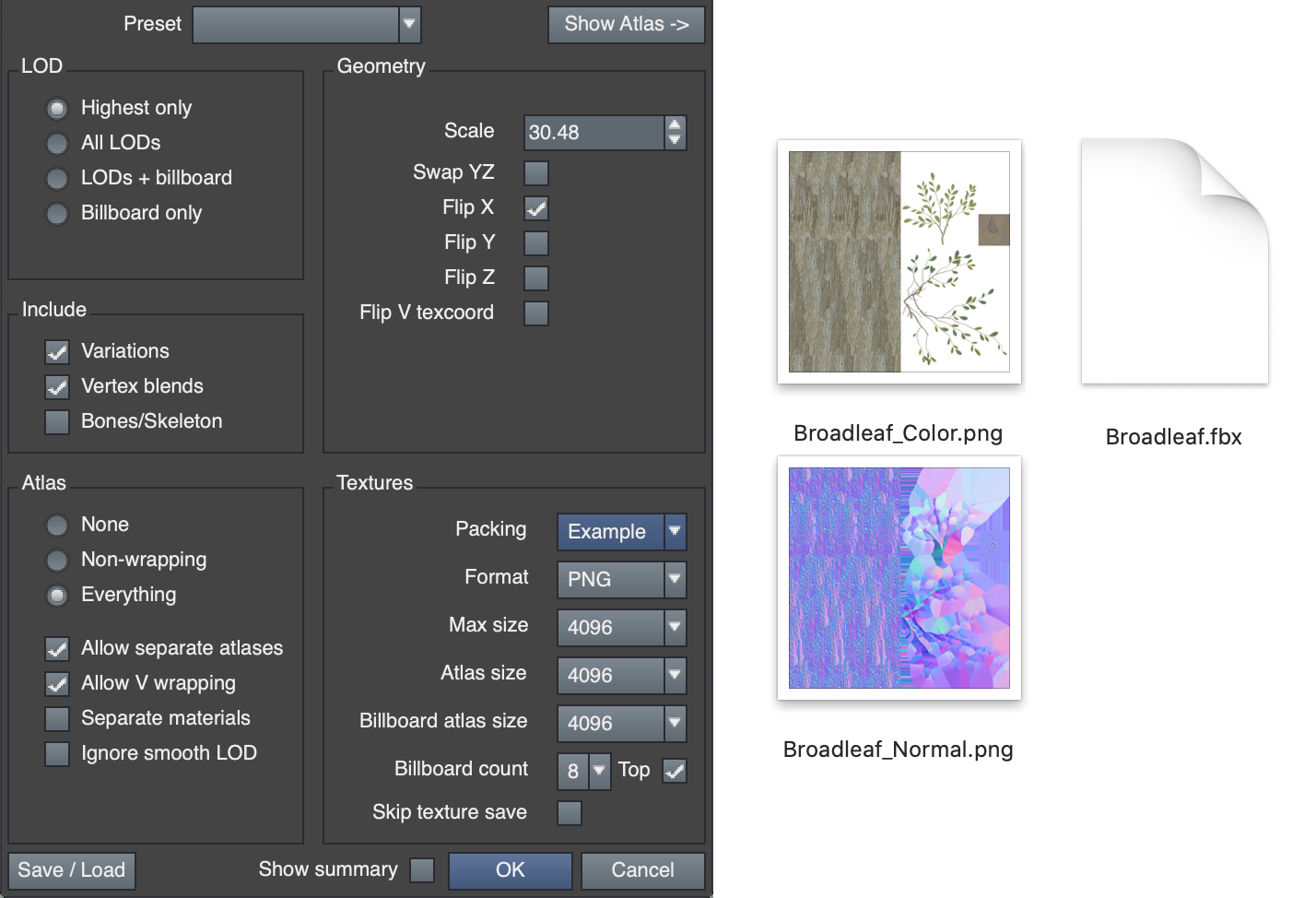This screenshot has height=898, width=1316.
Task: Choose Billboard only option
Action: click(57, 214)
